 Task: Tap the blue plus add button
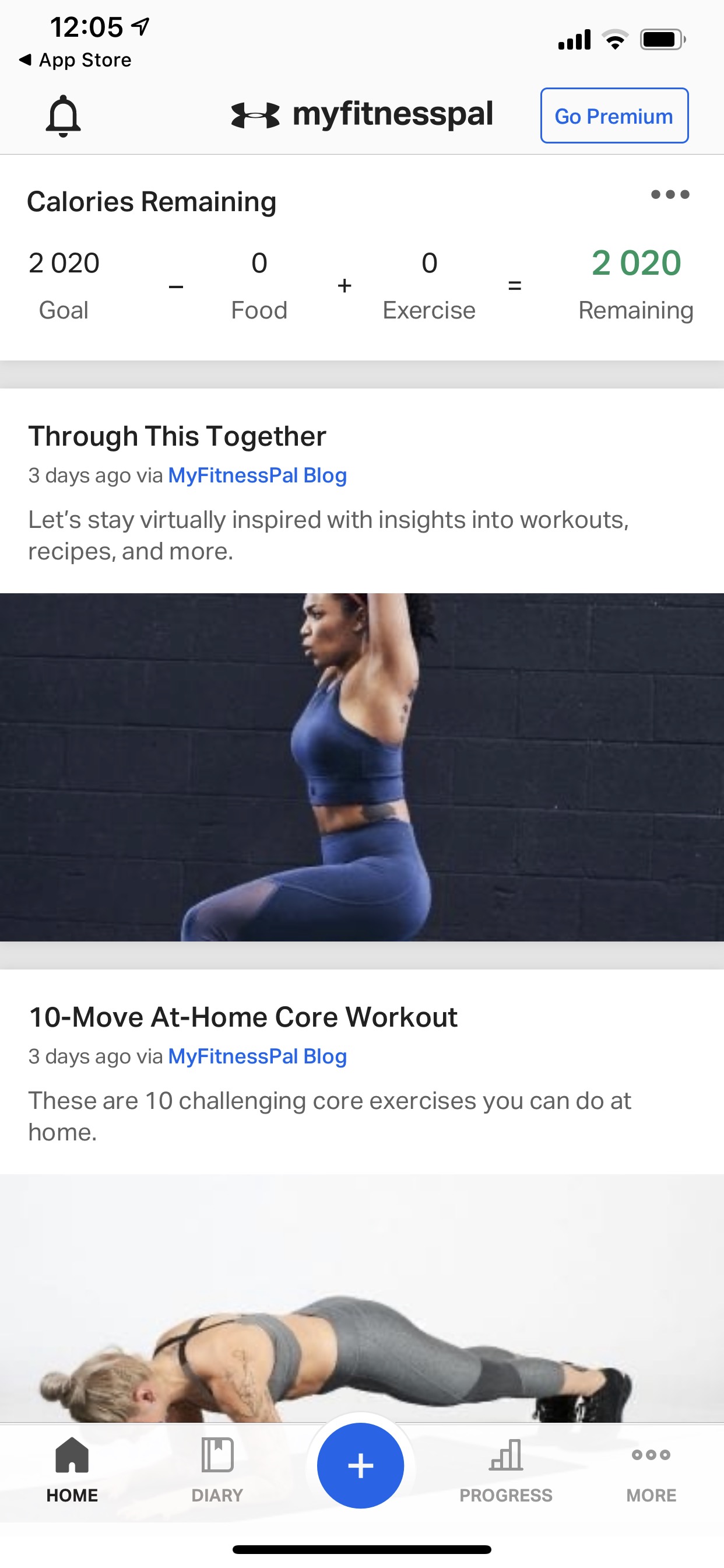(x=361, y=1465)
